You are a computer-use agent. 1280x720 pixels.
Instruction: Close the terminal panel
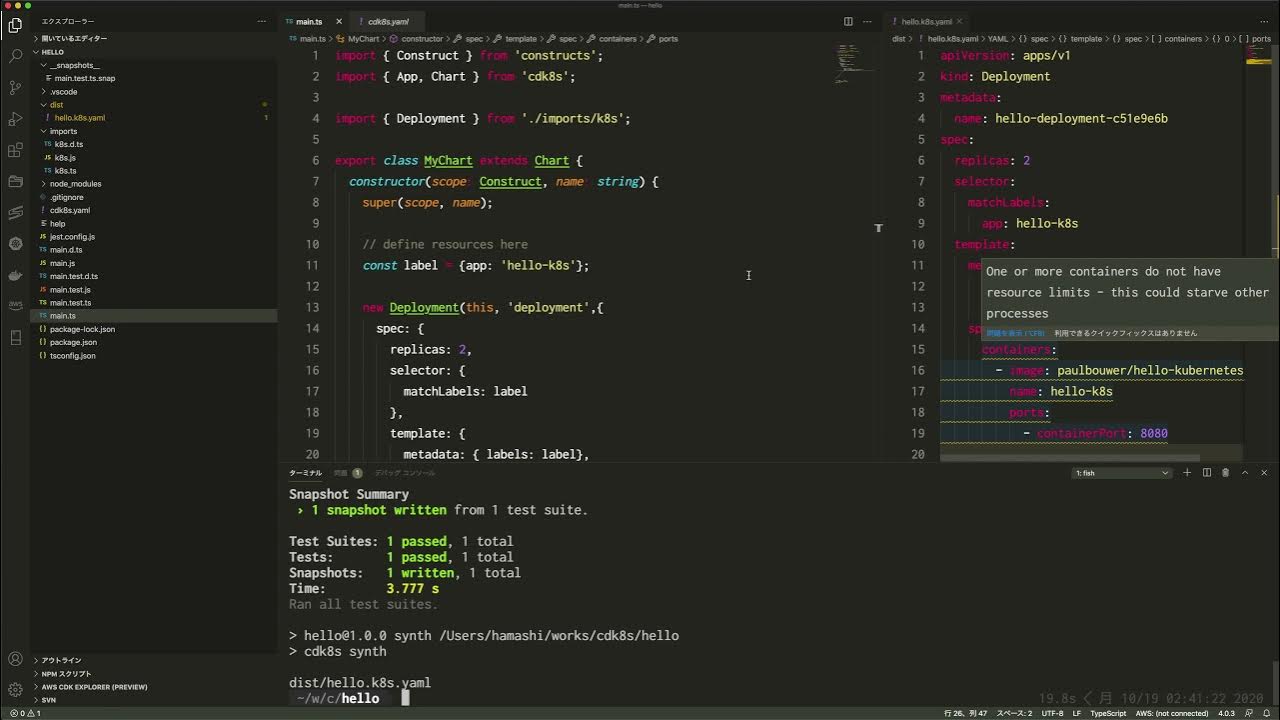pos(1264,473)
